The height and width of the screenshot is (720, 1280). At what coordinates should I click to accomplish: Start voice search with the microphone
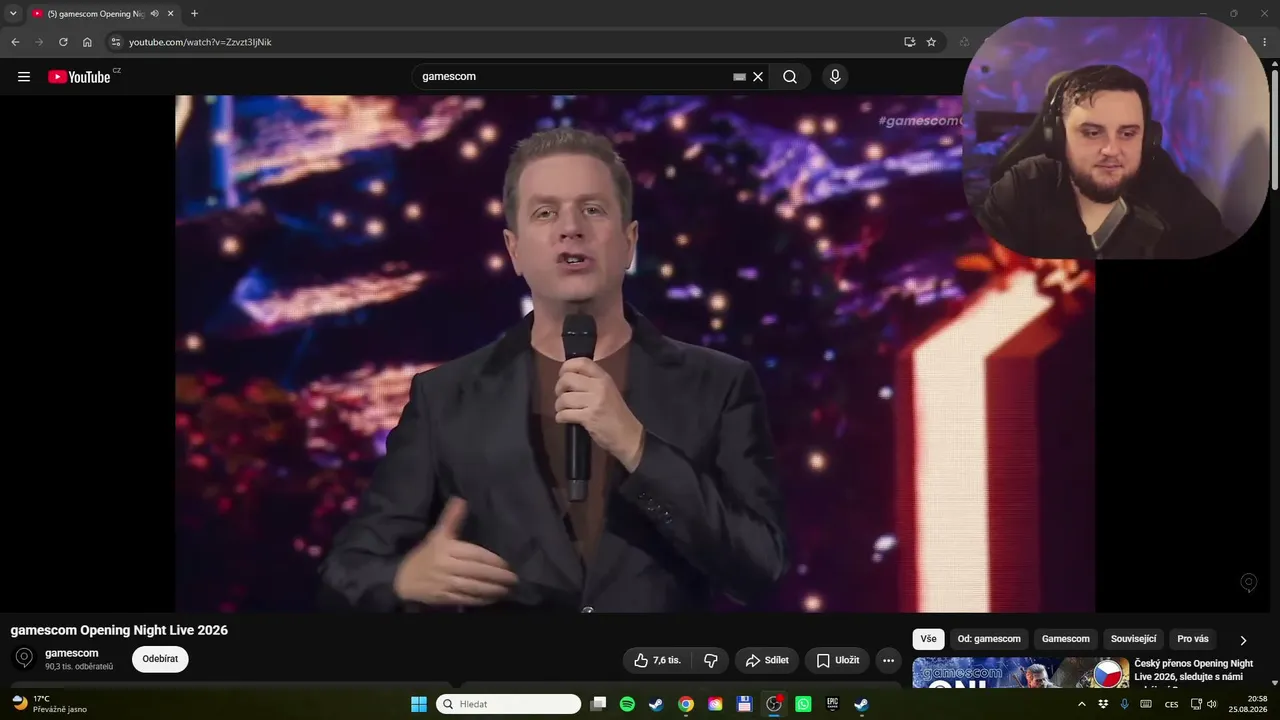click(835, 77)
